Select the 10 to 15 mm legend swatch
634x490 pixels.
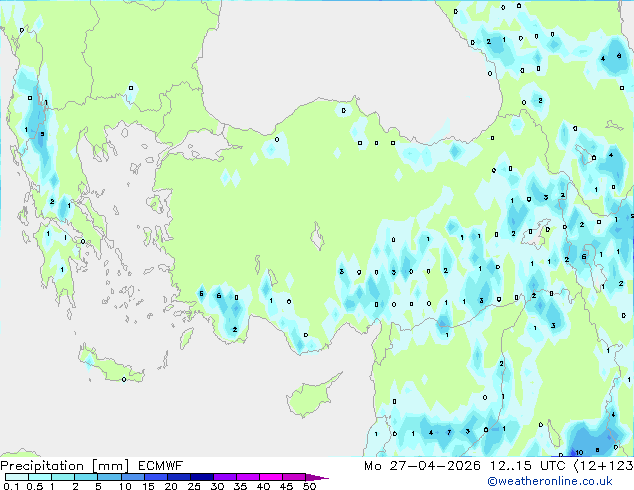point(133,477)
